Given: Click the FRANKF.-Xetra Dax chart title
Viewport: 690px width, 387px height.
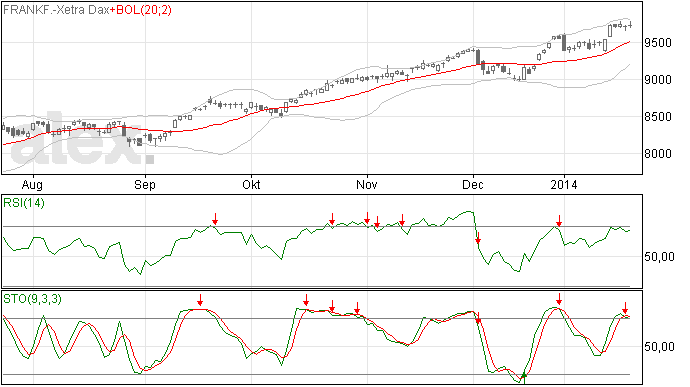Looking at the screenshot, I should click(56, 10).
